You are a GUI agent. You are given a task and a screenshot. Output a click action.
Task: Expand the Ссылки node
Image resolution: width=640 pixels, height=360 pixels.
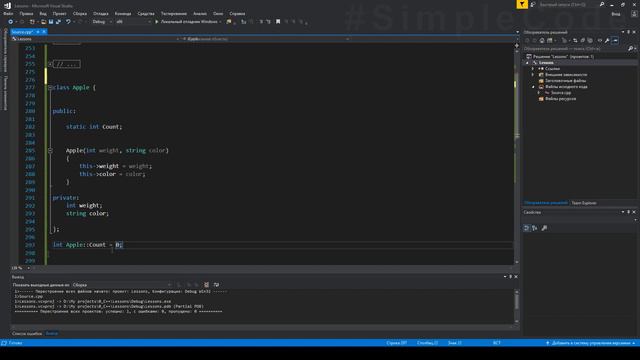pos(533,69)
